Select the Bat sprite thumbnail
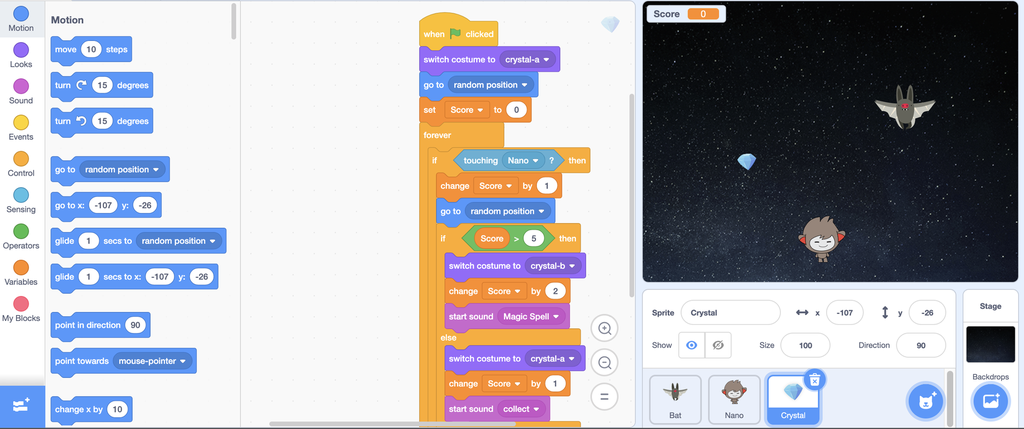The height and width of the screenshot is (429, 1024). tap(674, 398)
